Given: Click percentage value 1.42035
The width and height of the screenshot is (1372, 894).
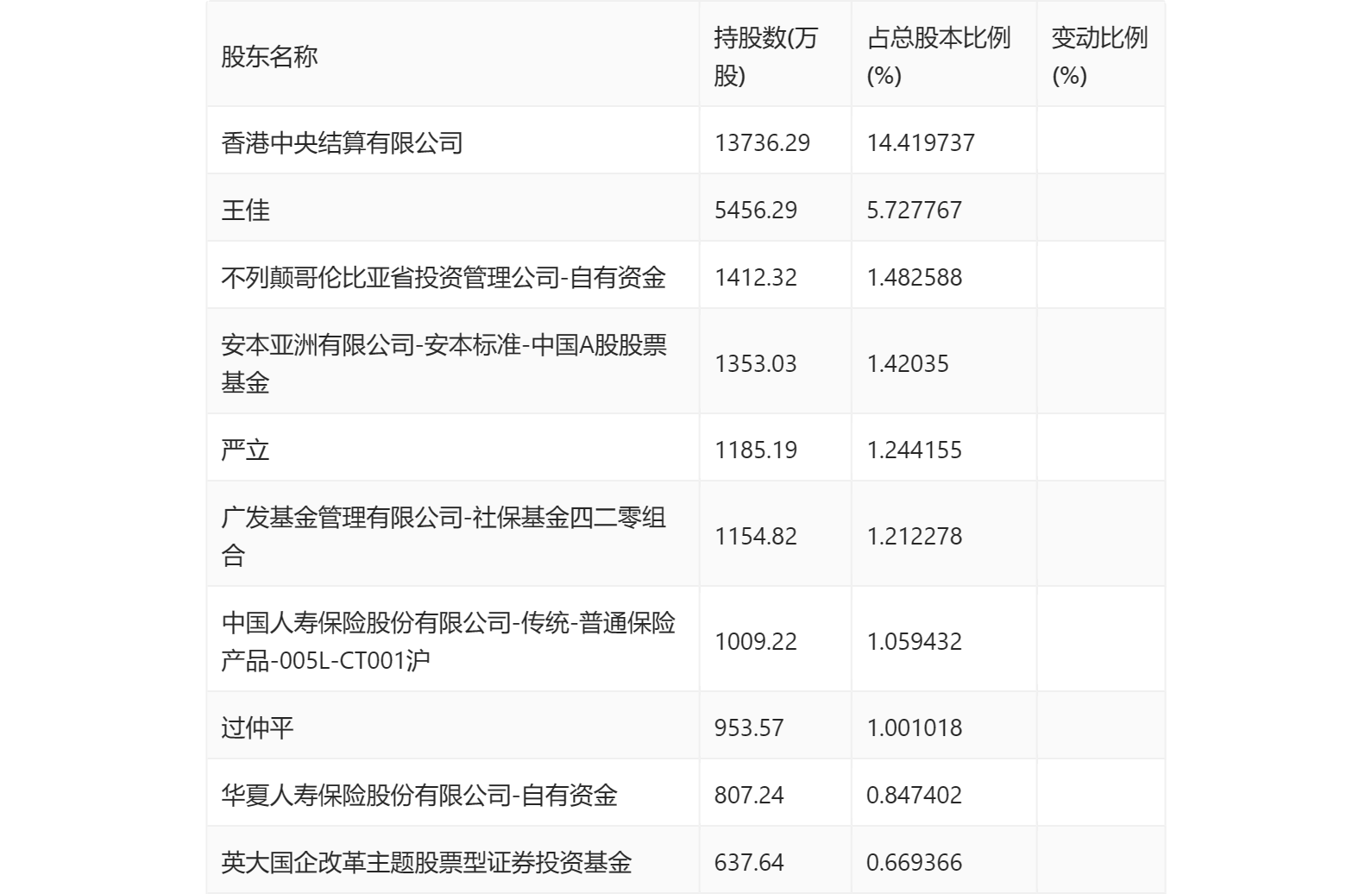Looking at the screenshot, I should coord(908,363).
